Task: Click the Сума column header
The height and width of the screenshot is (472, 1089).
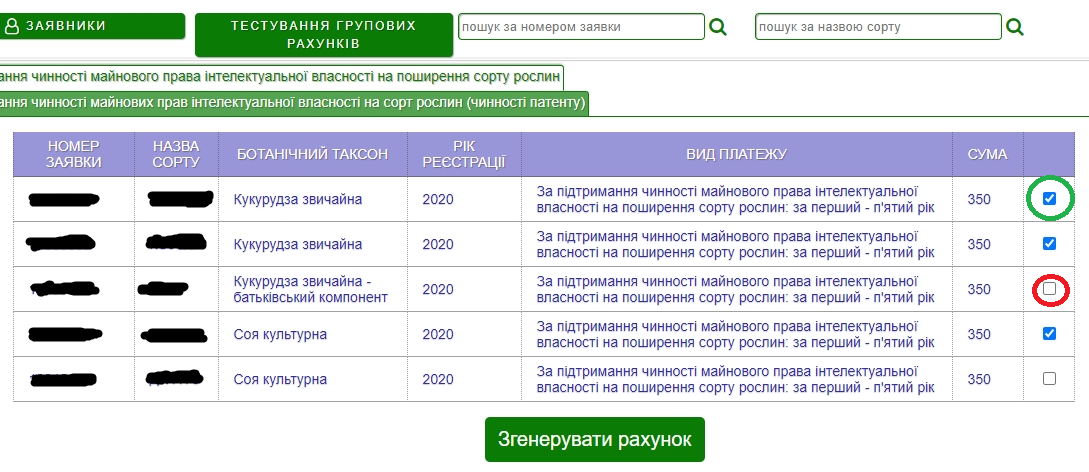Action: 987,154
